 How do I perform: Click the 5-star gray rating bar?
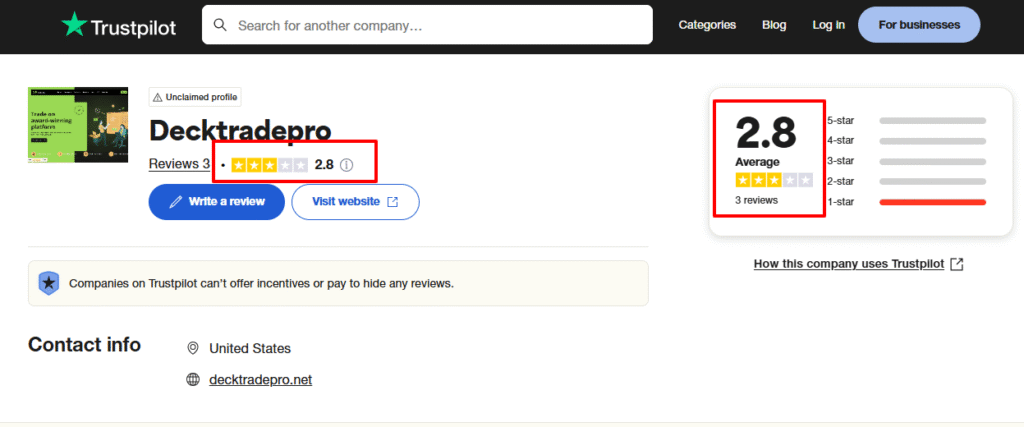click(x=933, y=121)
